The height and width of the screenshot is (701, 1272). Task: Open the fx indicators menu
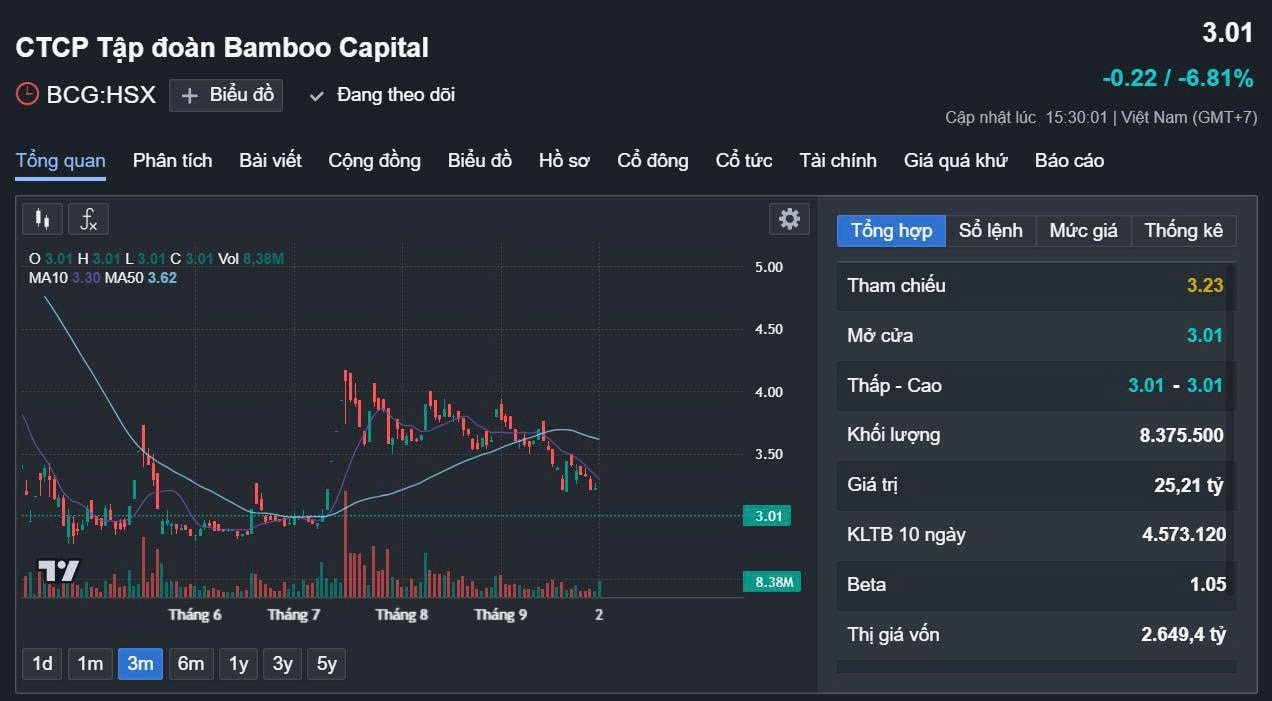point(88,219)
